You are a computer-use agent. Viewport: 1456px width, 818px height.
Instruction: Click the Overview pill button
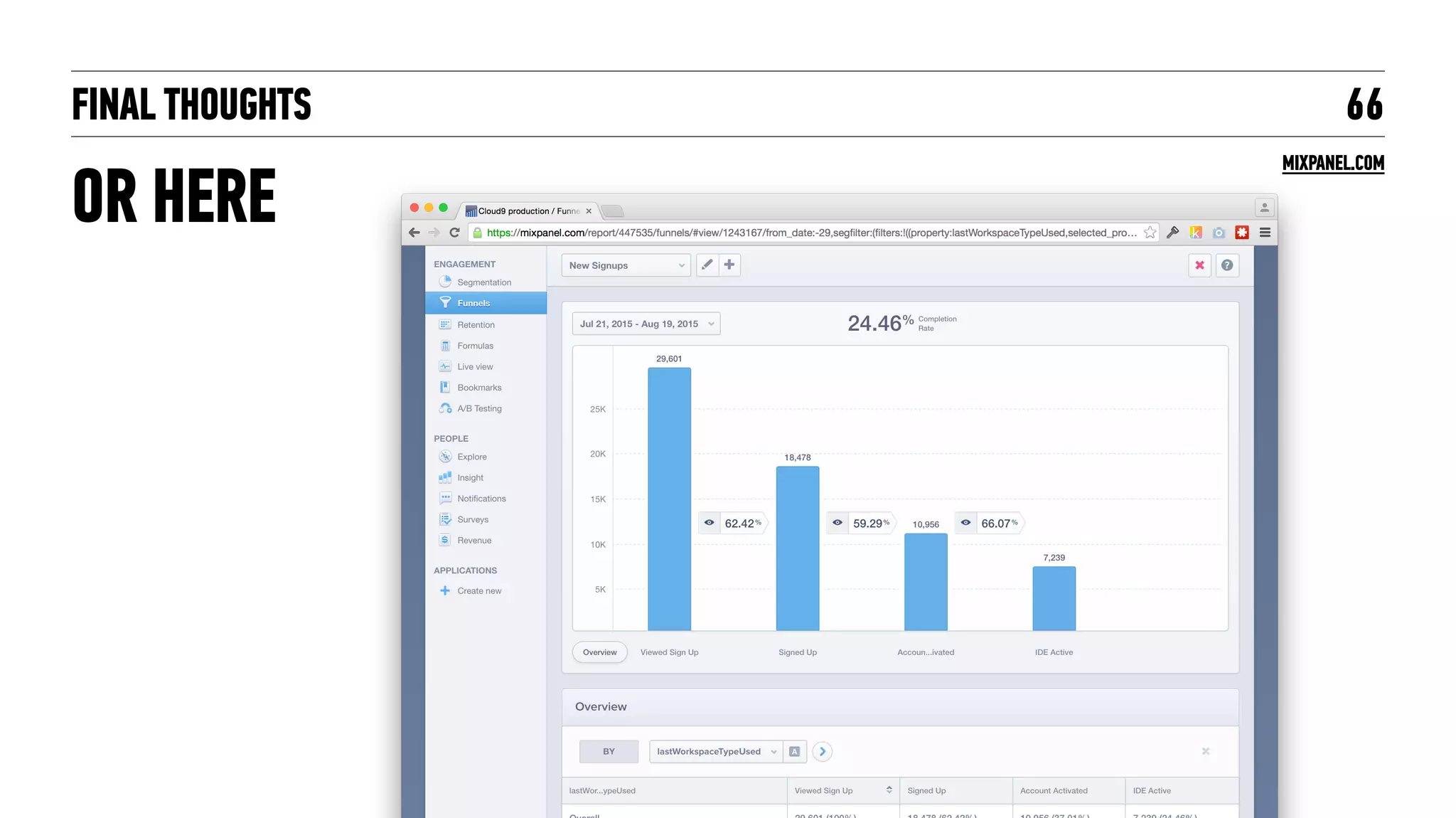pyautogui.click(x=599, y=652)
